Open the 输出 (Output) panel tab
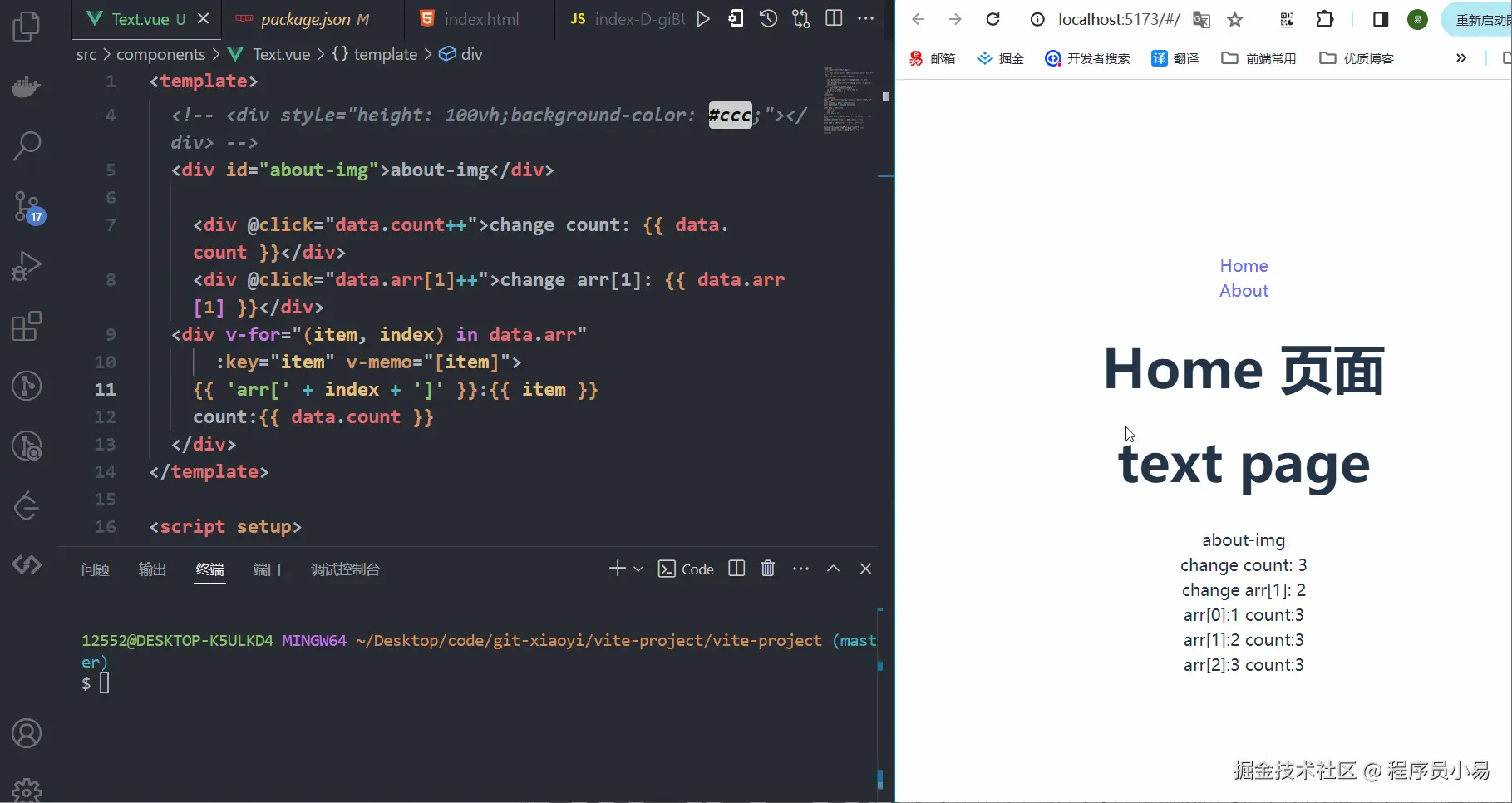The width and height of the screenshot is (1512, 803). 153,569
